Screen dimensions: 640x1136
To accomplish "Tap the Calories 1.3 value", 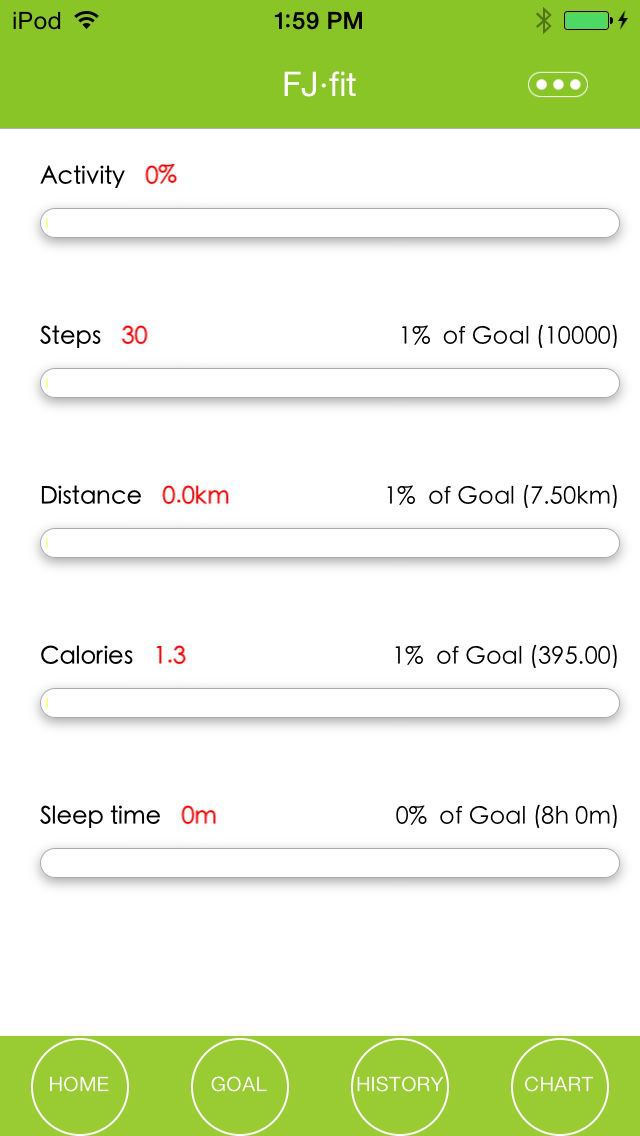I will [170, 655].
